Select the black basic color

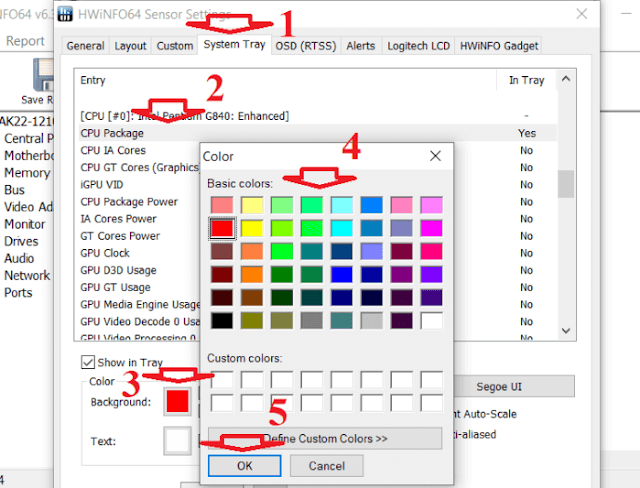tap(222, 321)
